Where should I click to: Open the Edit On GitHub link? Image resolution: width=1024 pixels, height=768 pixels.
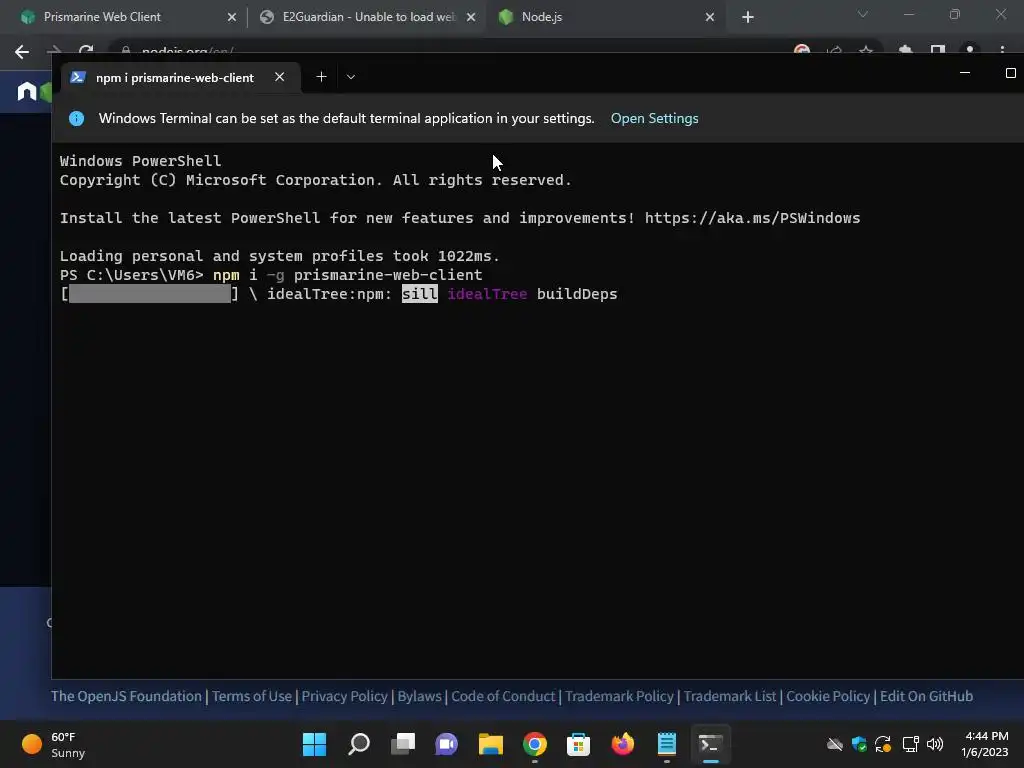[x=926, y=696]
